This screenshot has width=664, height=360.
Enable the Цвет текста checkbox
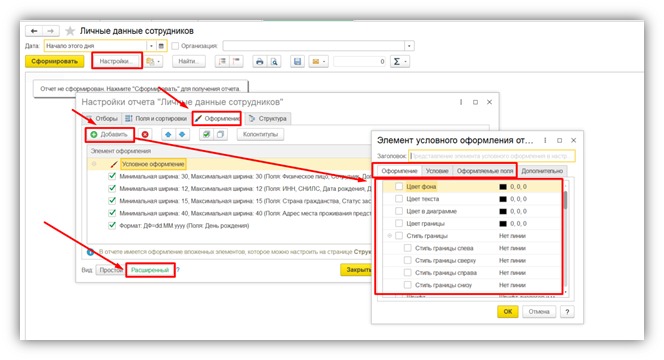click(398, 199)
